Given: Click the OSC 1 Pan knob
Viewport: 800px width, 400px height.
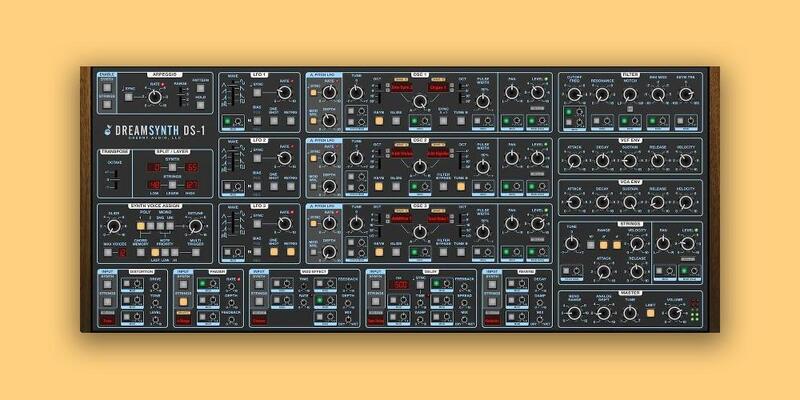Looking at the screenshot, I should pyautogui.click(x=512, y=92).
